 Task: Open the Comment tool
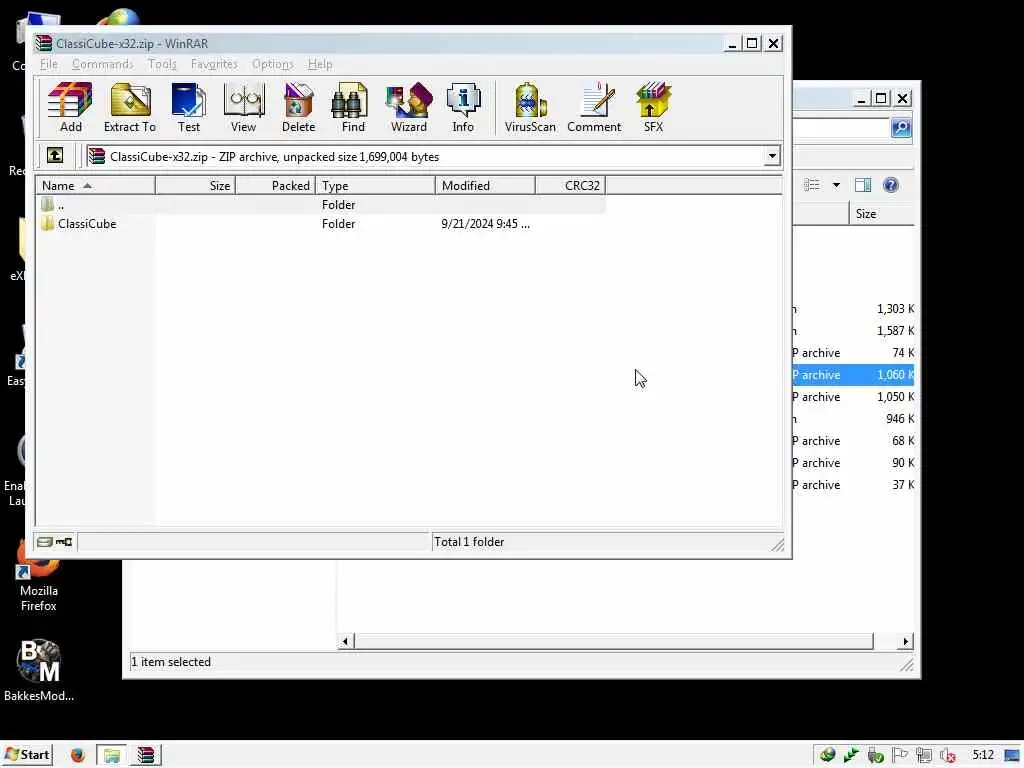coord(594,108)
